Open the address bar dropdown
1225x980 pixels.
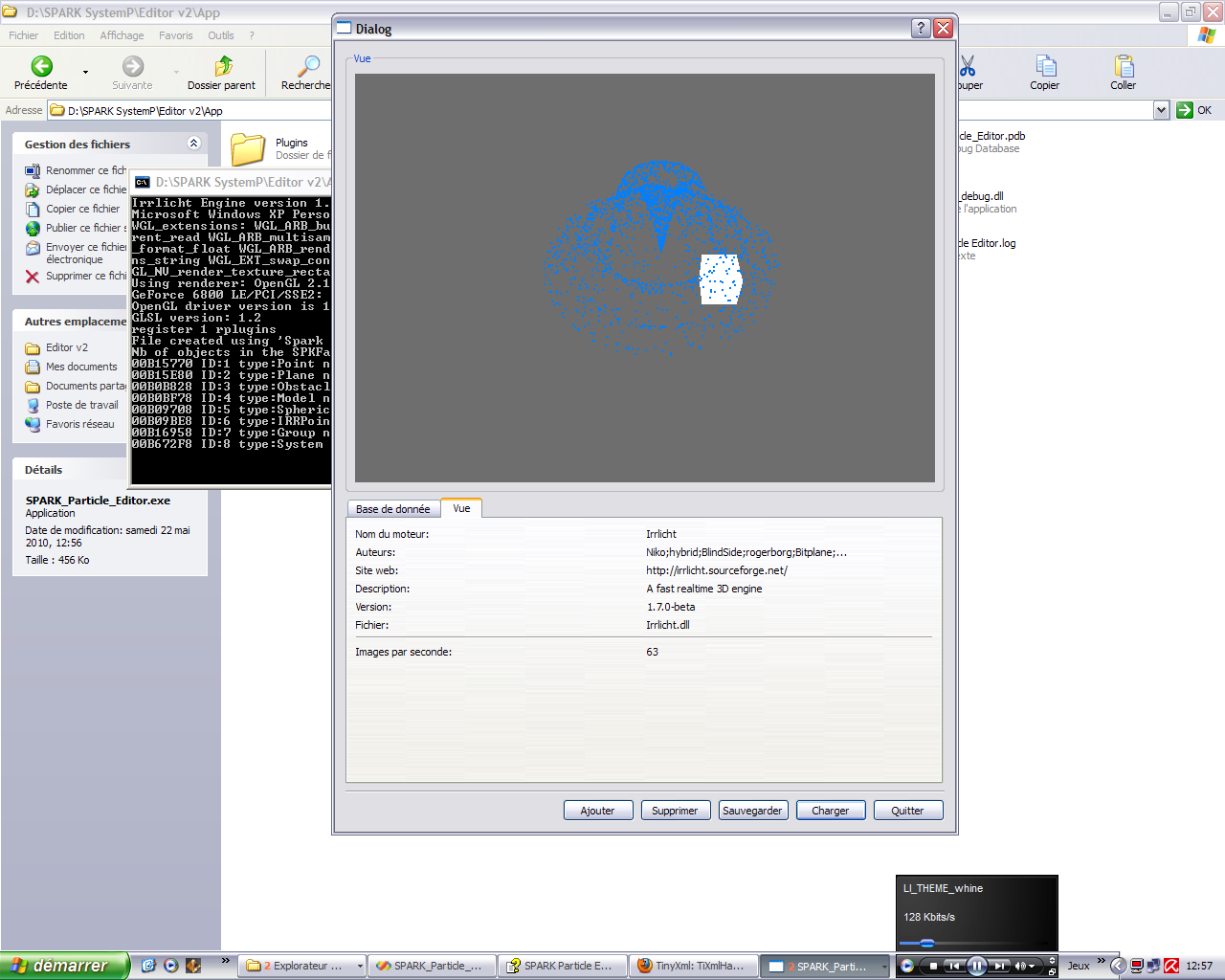coord(1161,110)
